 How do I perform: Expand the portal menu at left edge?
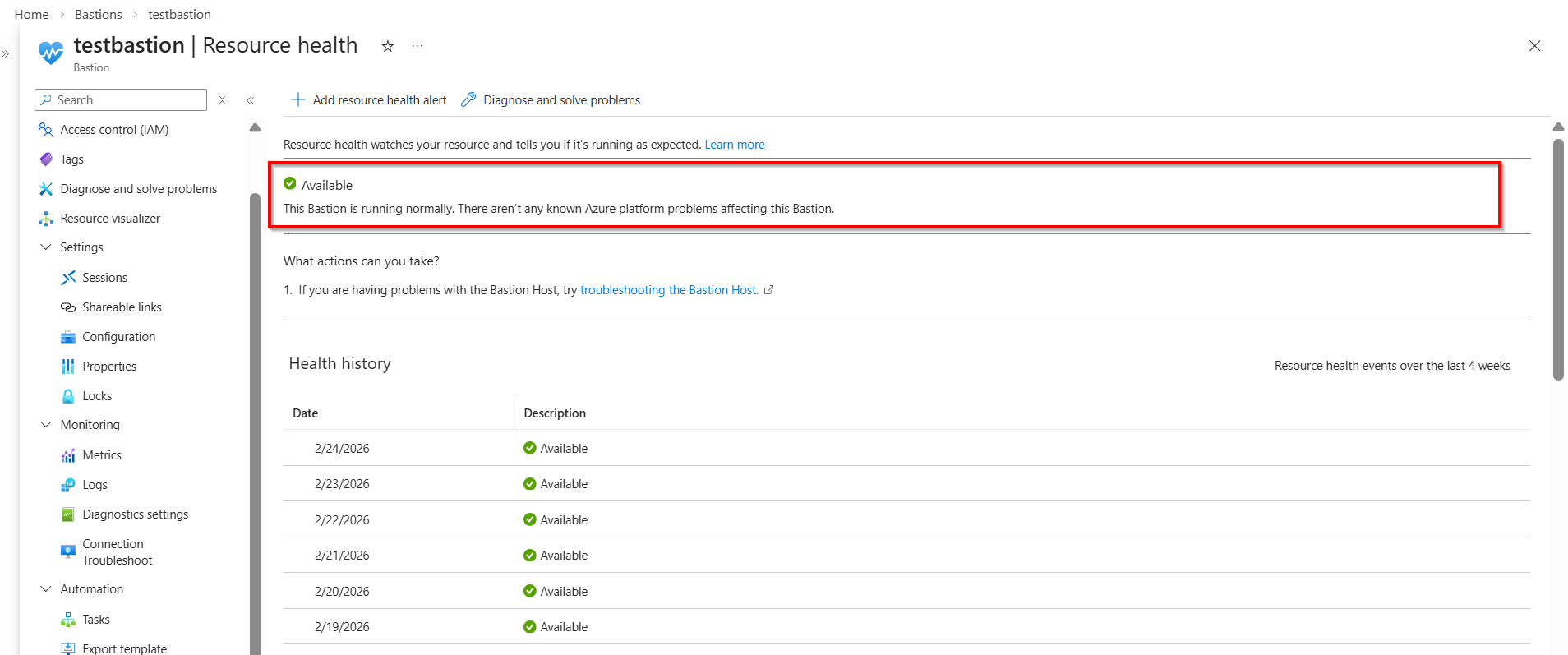(x=6, y=54)
